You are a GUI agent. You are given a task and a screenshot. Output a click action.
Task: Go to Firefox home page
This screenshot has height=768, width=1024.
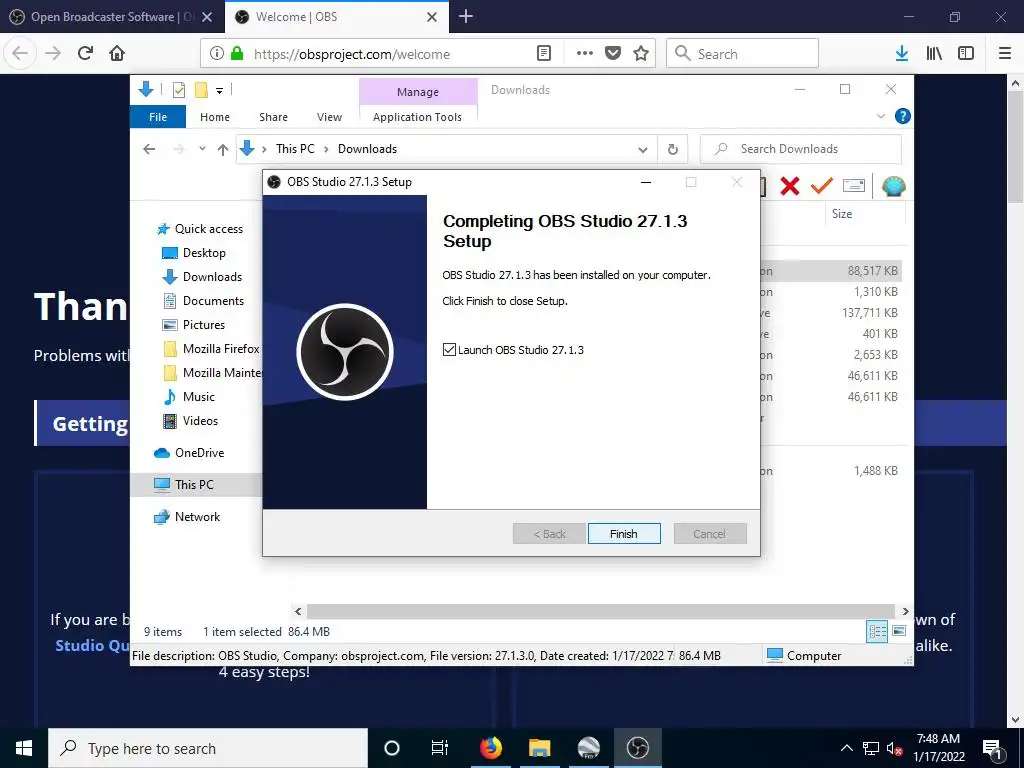click(117, 54)
